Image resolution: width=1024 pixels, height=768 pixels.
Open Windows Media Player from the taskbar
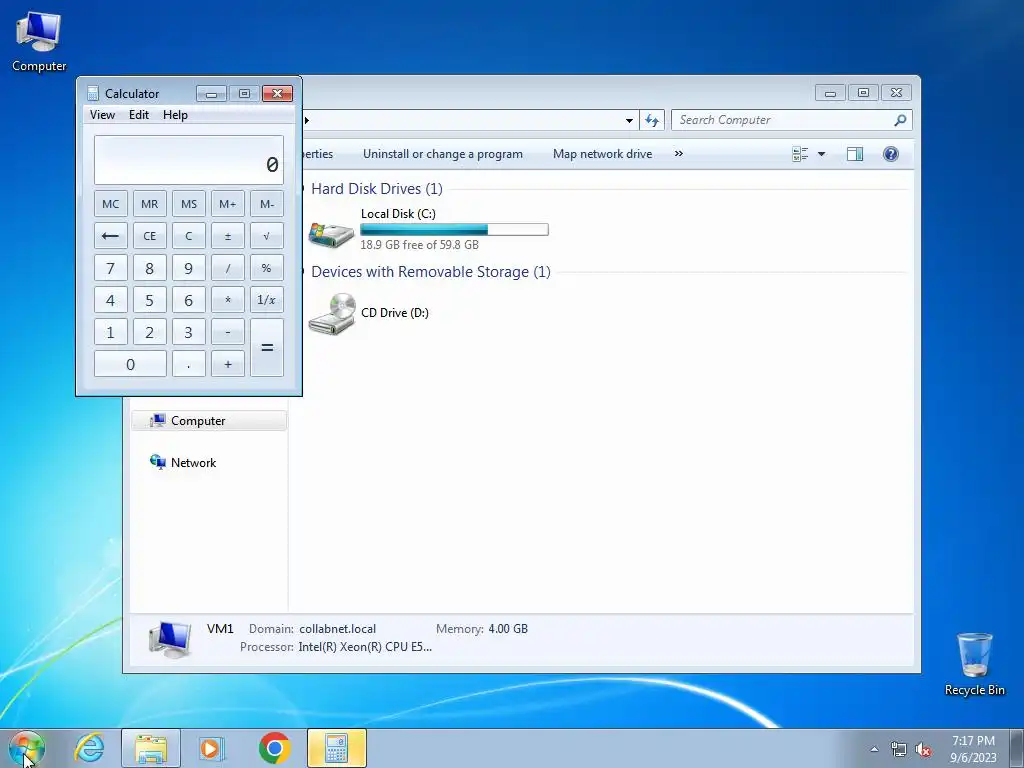pos(212,748)
